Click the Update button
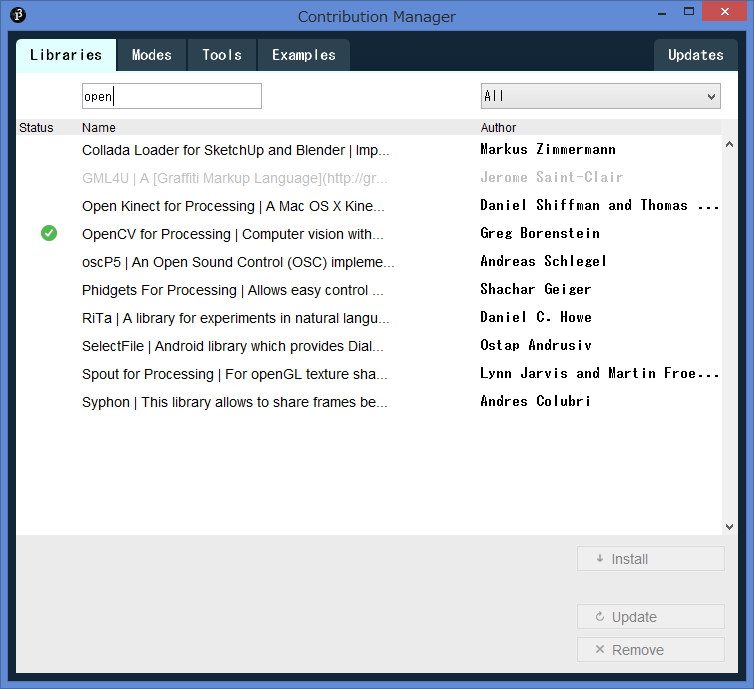Viewport: 754px width, 689px height. [651, 616]
